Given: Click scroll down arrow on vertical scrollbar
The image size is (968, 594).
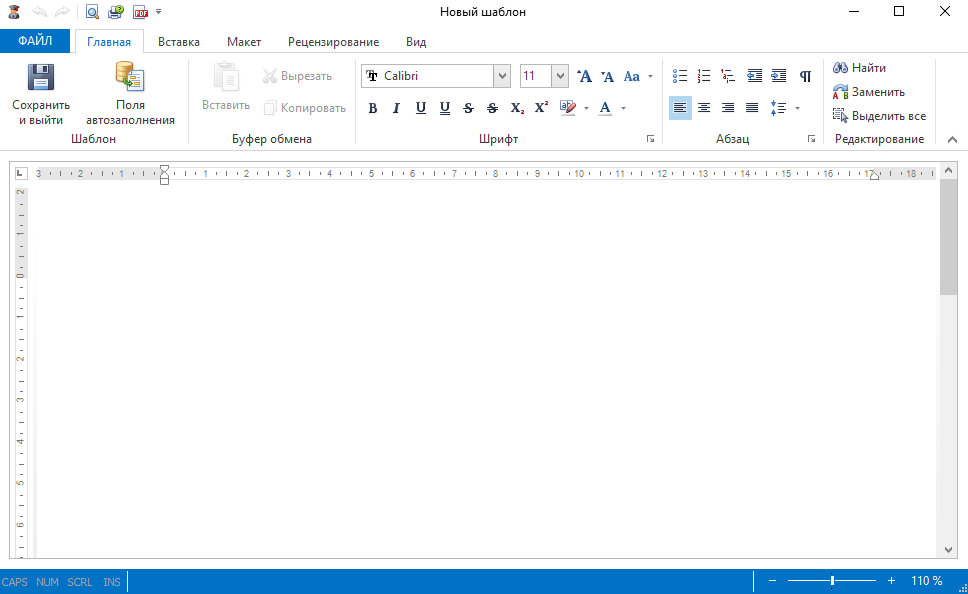Looking at the screenshot, I should [x=948, y=550].
